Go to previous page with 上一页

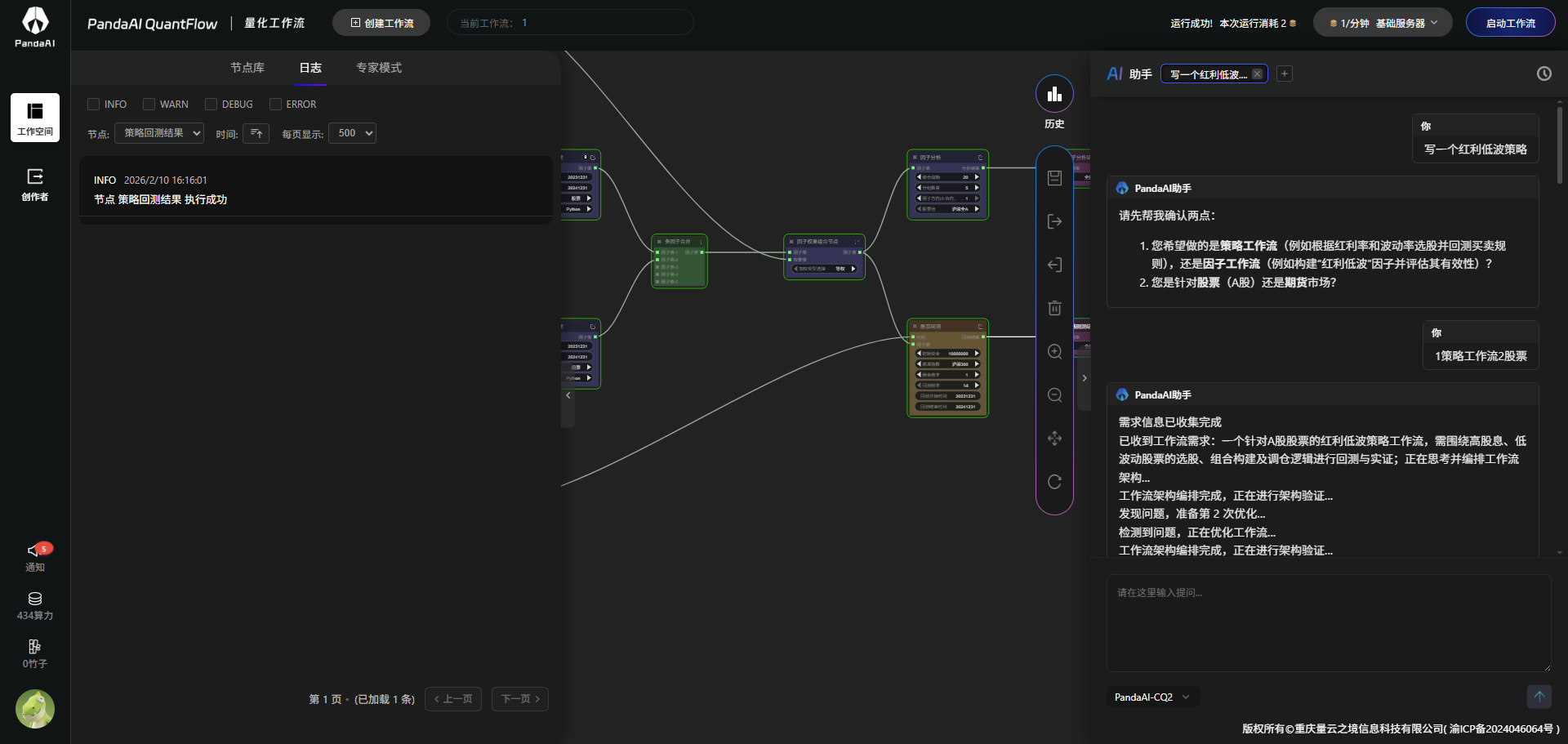point(453,699)
